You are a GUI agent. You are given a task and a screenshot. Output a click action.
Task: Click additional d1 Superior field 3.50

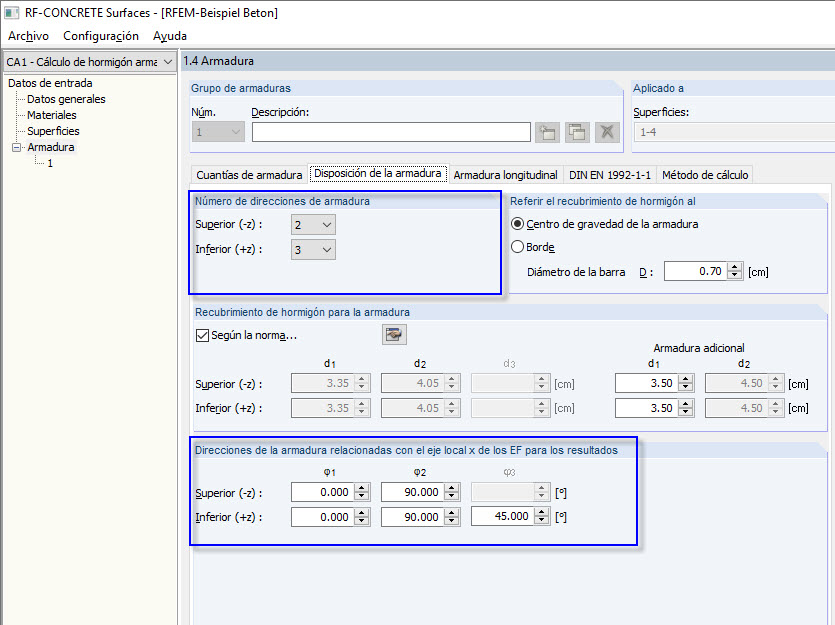(x=646, y=383)
